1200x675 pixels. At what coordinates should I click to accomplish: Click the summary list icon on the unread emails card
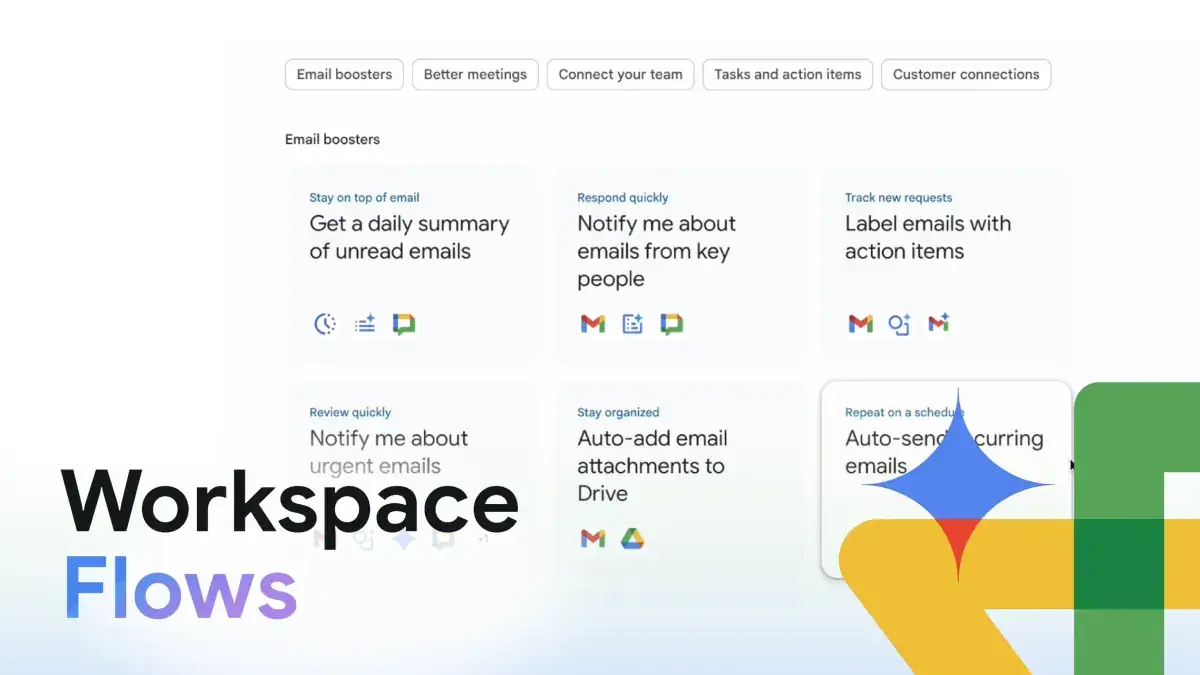pos(364,323)
